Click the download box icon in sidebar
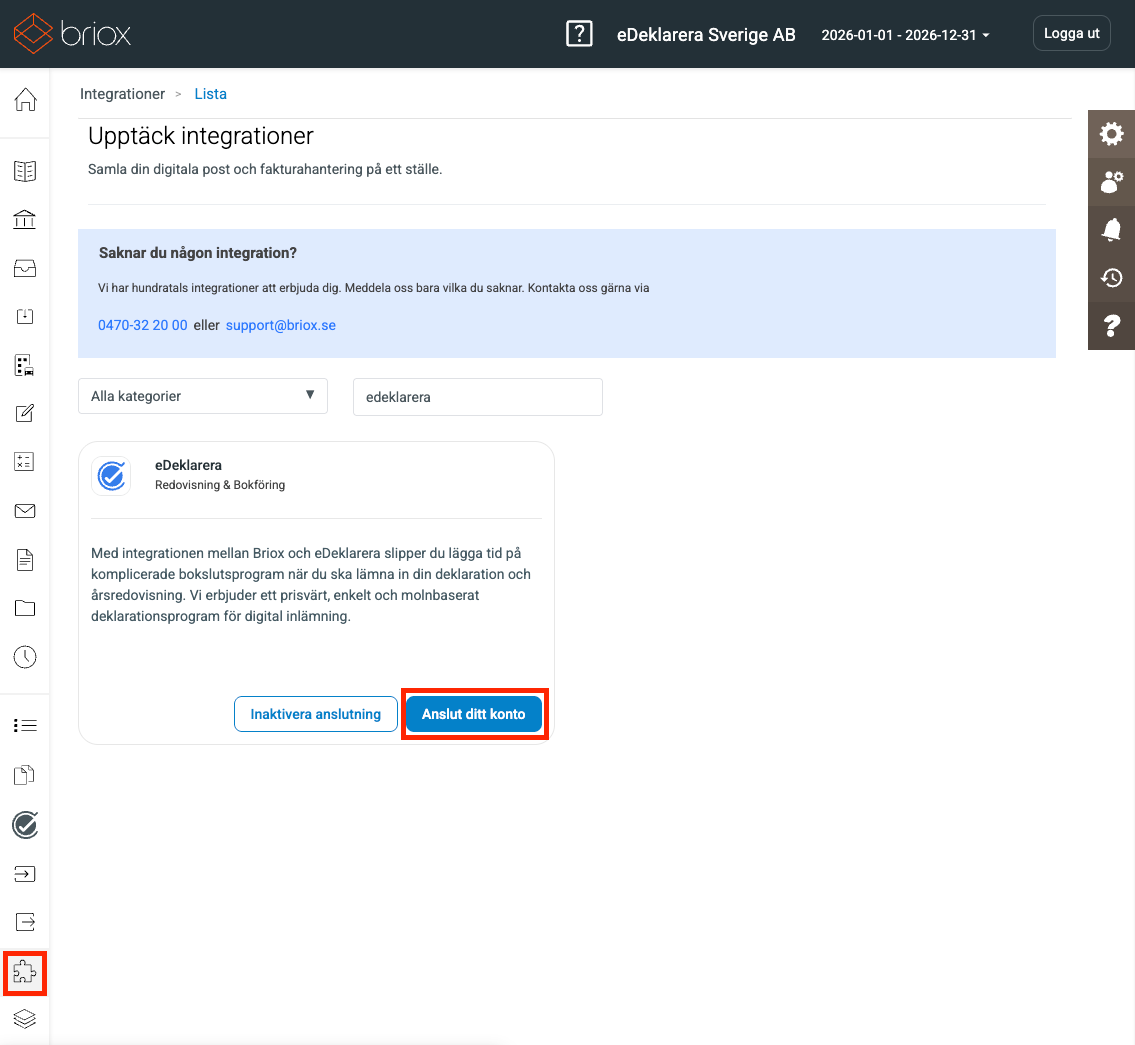The height and width of the screenshot is (1045, 1135). 25,316
